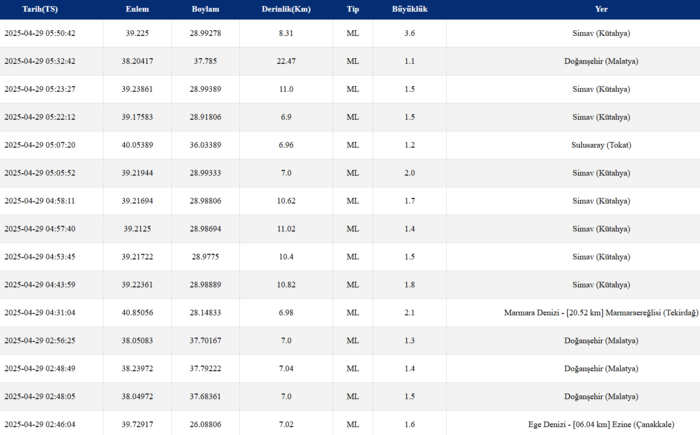Image resolution: width=700 pixels, height=435 pixels.
Task: Select date 2025-04-29 02:56:25
Action: (40, 340)
